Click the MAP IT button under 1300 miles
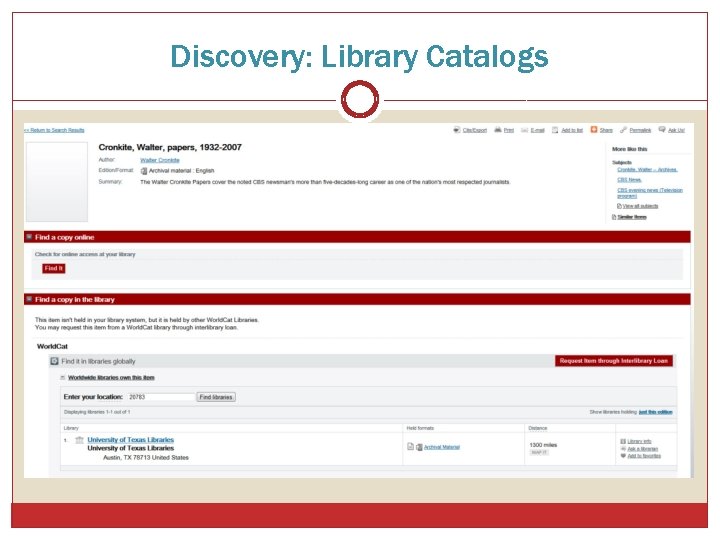The width and height of the screenshot is (720, 540). click(539, 453)
